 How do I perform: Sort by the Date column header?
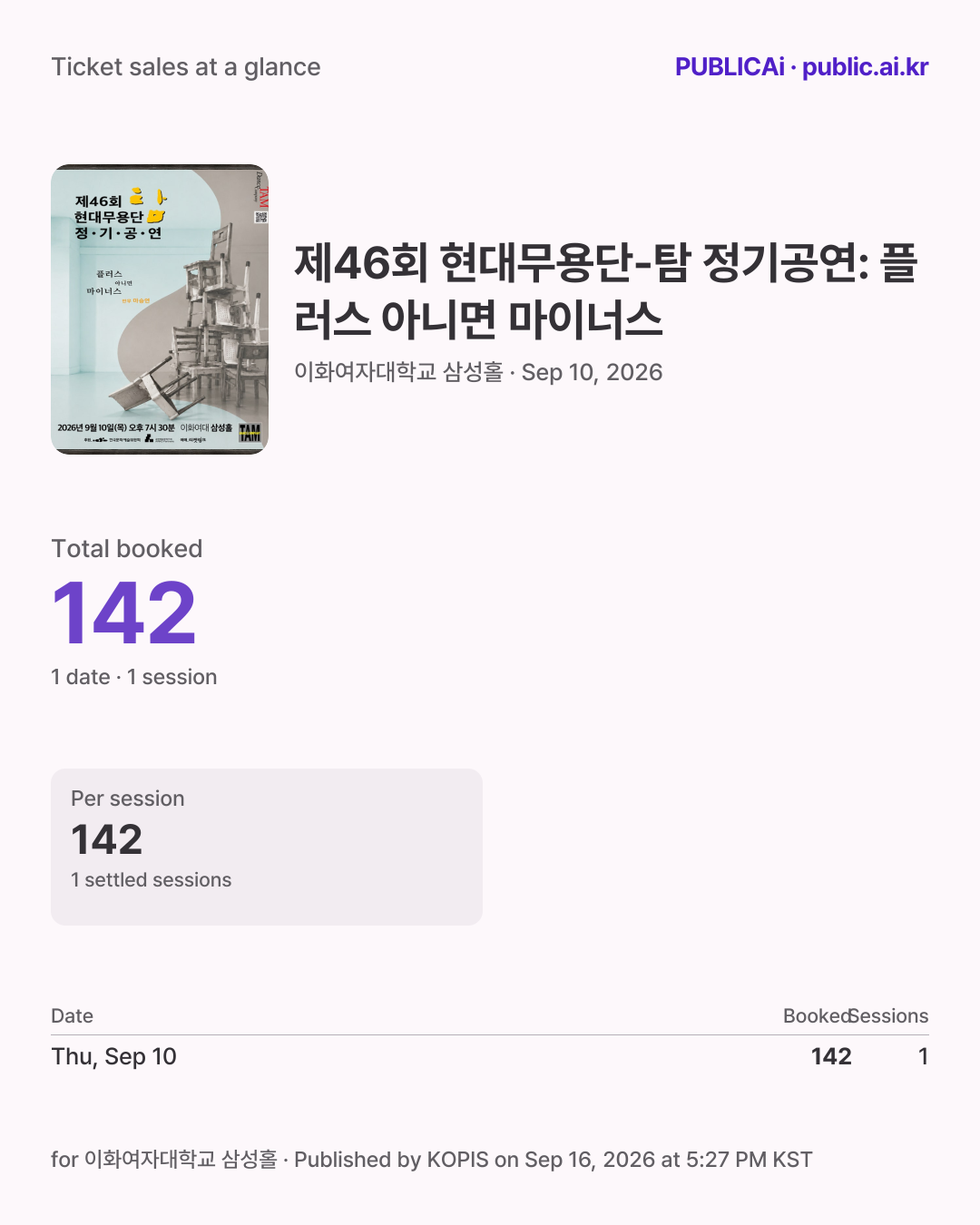73,1016
